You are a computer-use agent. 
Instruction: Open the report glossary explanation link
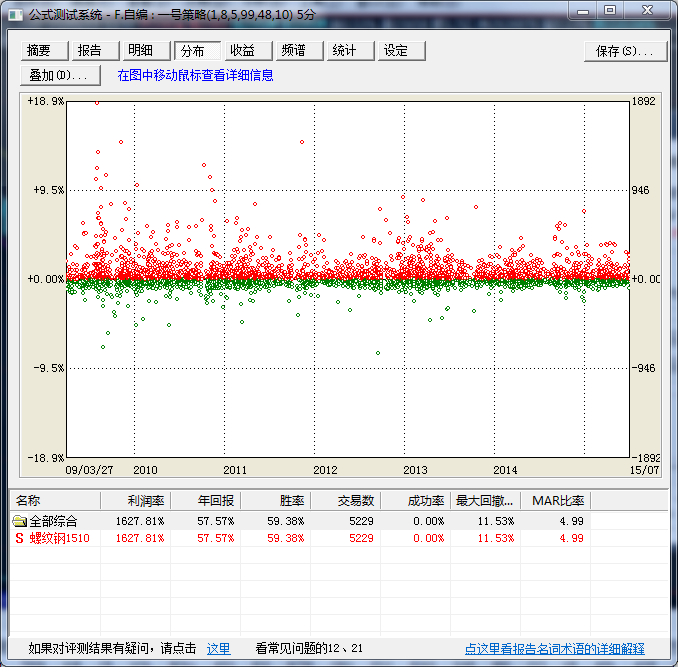point(554,649)
